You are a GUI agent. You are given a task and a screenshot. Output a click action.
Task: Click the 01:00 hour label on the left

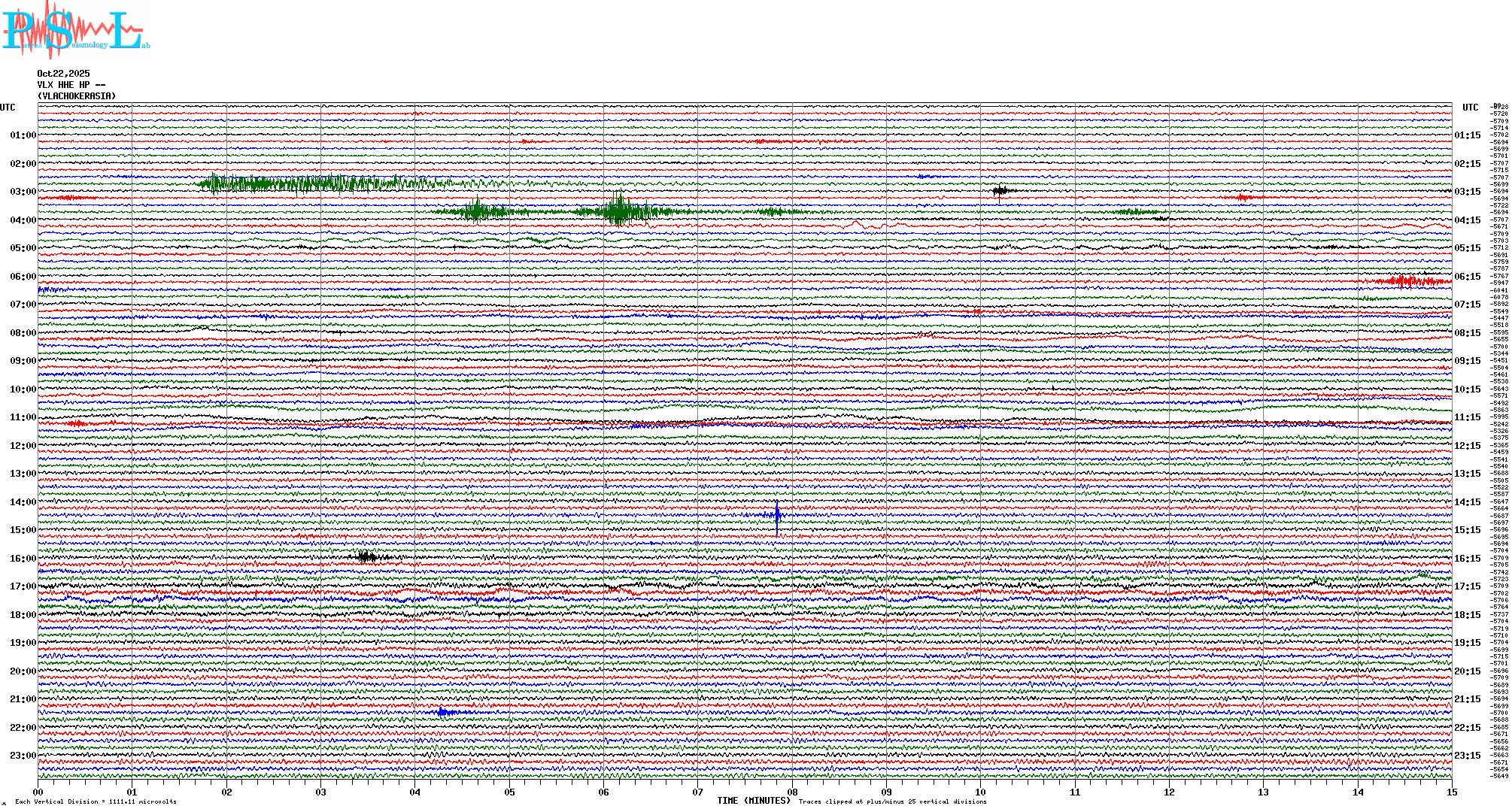(23, 135)
